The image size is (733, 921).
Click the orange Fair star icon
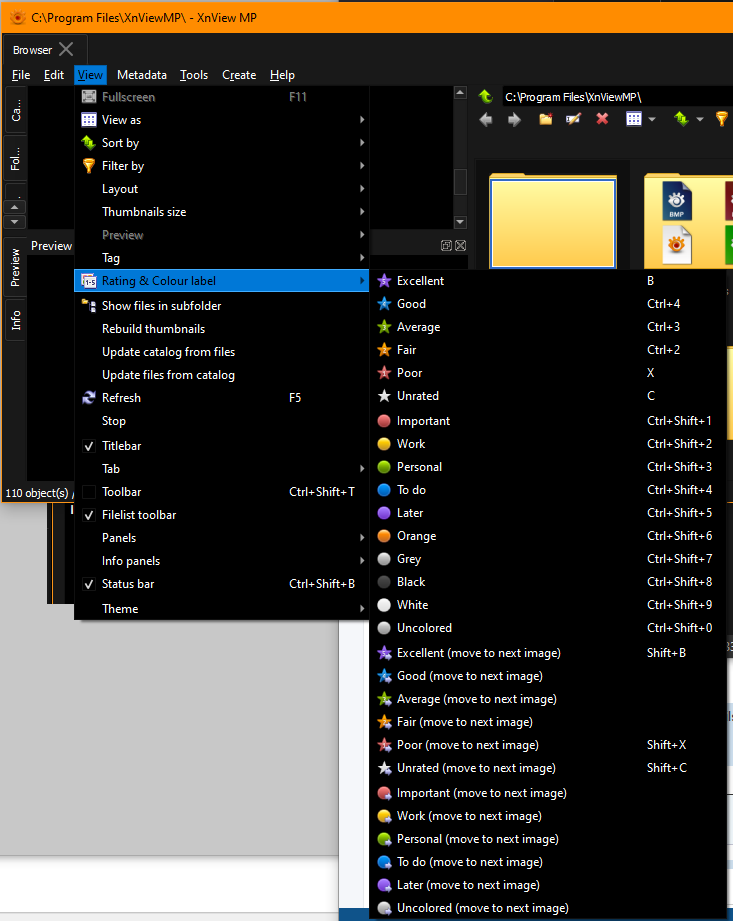tap(384, 349)
